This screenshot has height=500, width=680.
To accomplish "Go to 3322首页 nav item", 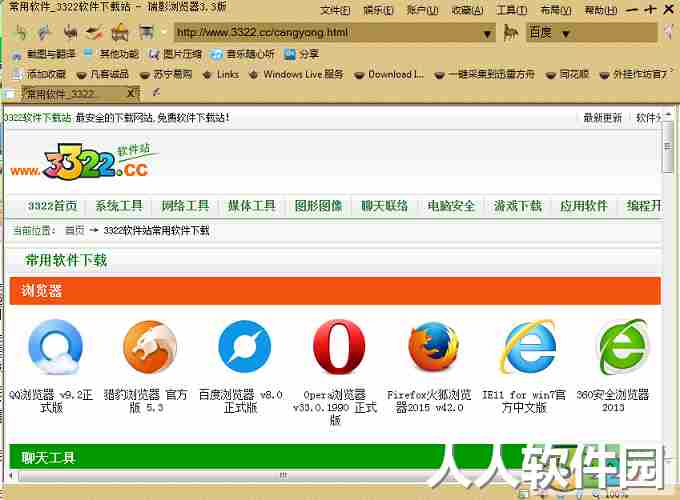I will coord(52,206).
